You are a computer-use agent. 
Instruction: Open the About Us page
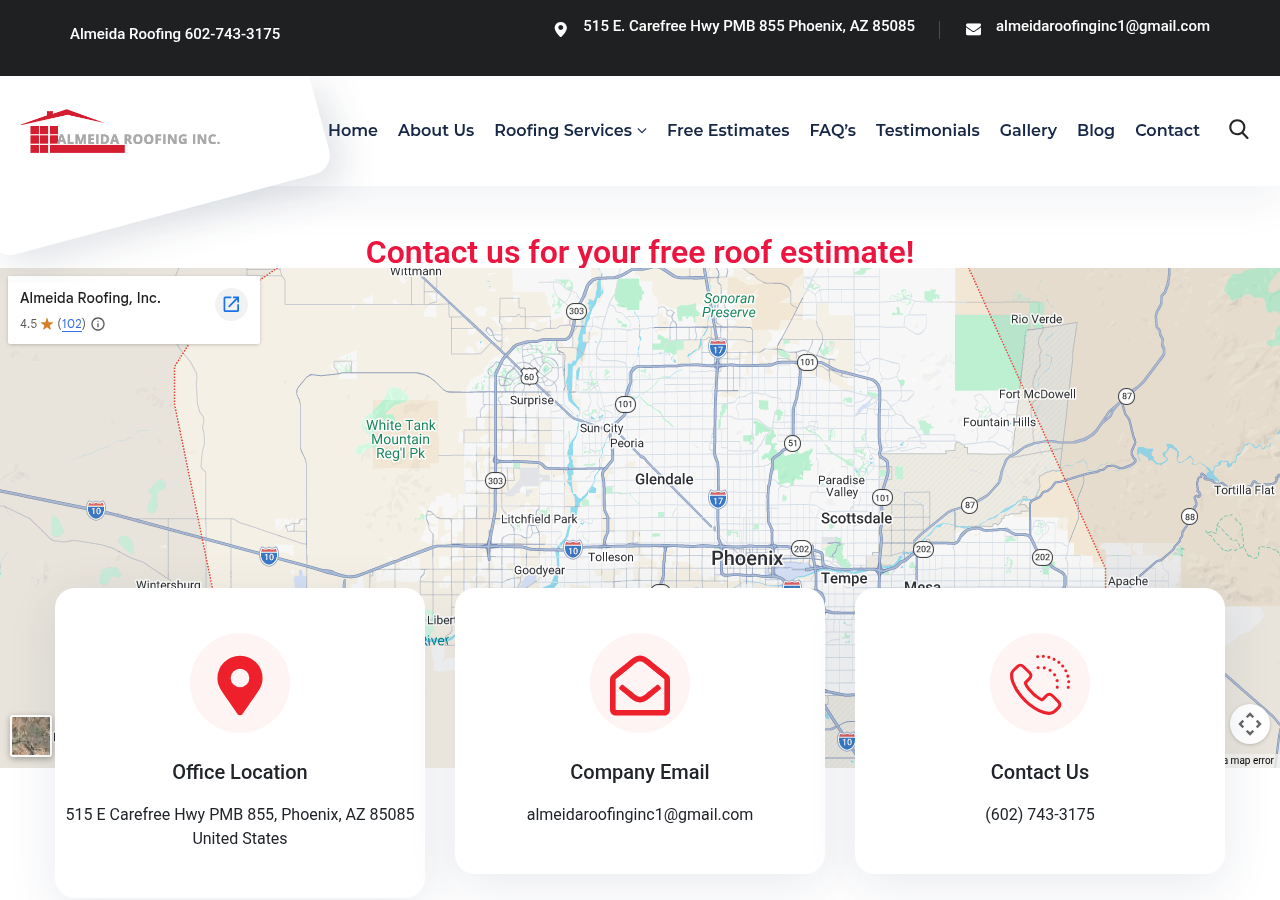(436, 130)
